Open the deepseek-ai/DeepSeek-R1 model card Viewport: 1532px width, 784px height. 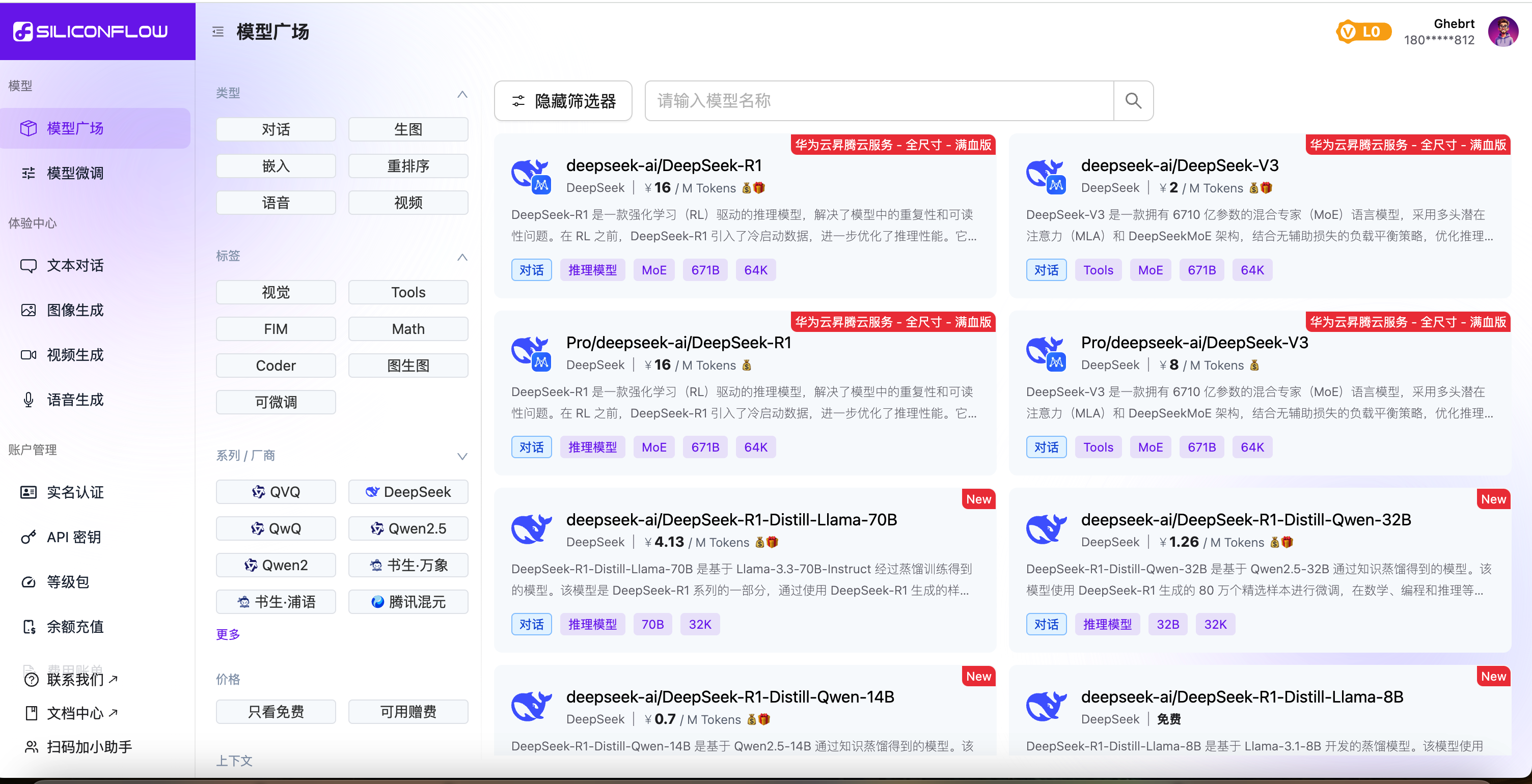pyautogui.click(x=664, y=166)
